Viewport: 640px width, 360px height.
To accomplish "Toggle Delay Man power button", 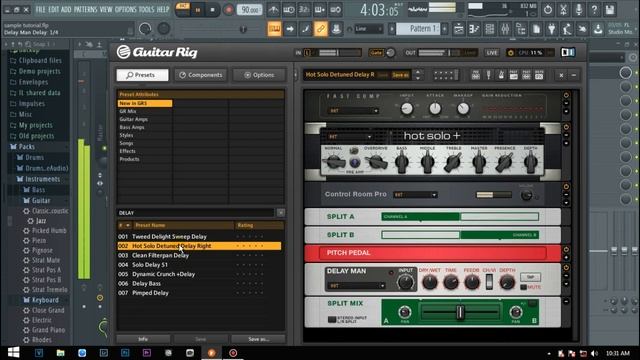I will pos(566,268).
